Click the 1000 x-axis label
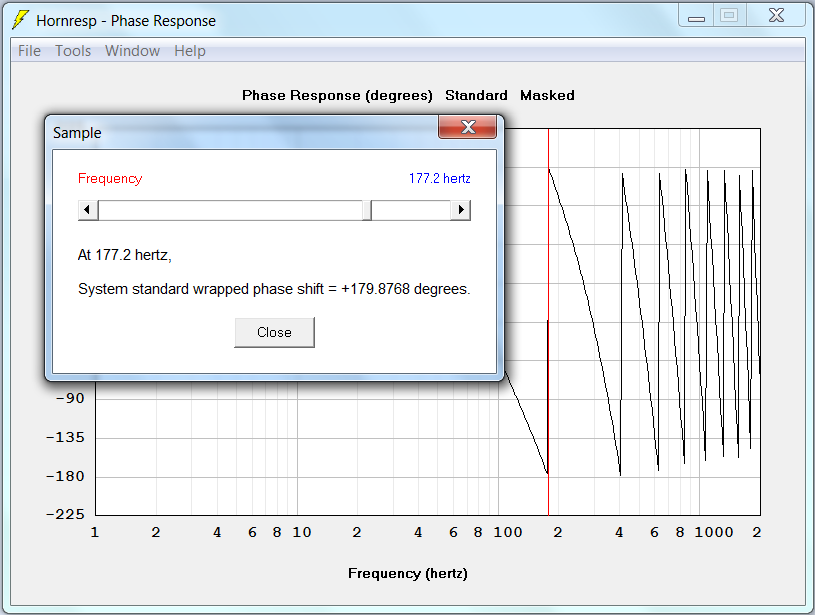Screen dimensions: 815x615 point(714,532)
